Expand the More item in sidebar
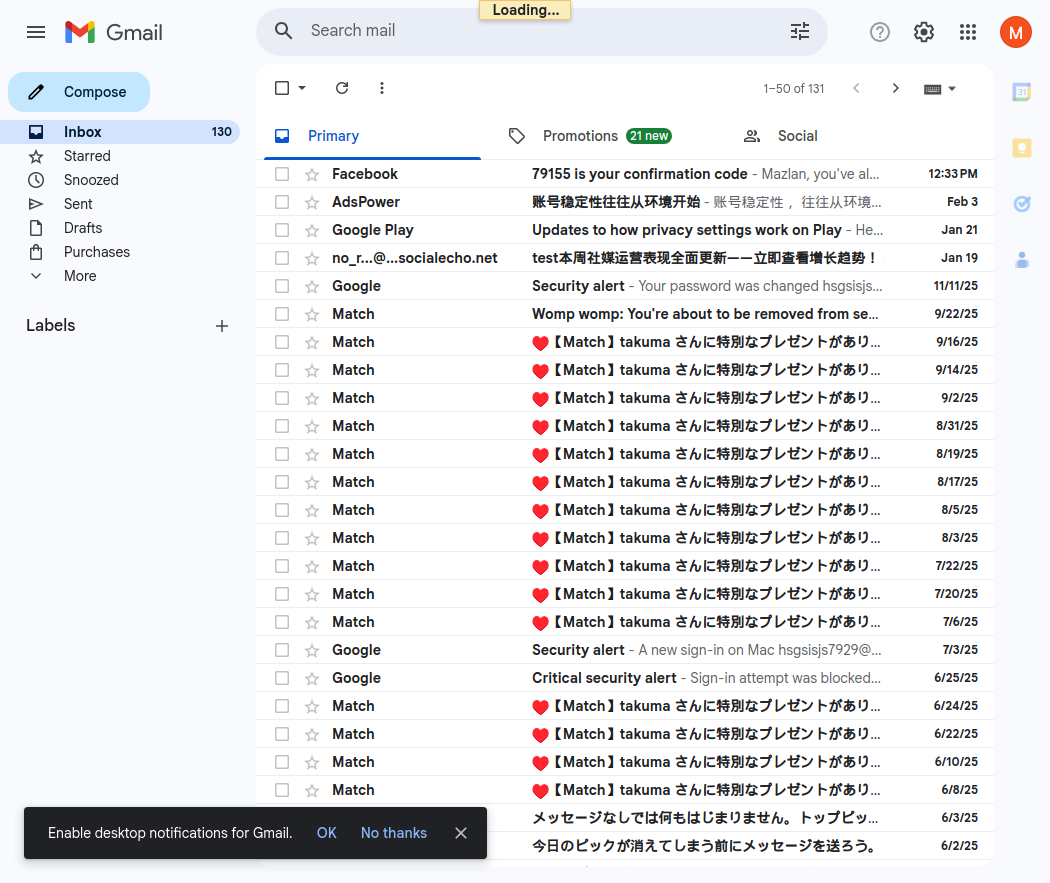The width and height of the screenshot is (1050, 883). (x=80, y=276)
